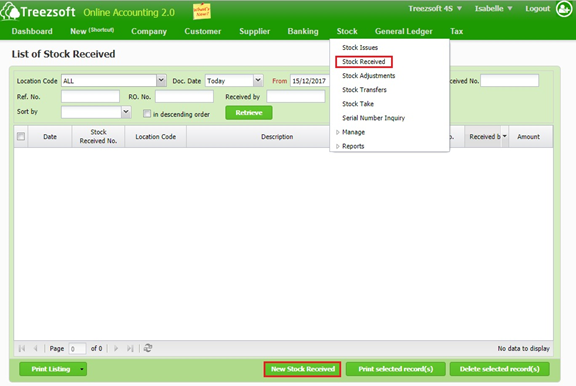Open the Banking menu
576x386 pixels.
[x=303, y=31]
